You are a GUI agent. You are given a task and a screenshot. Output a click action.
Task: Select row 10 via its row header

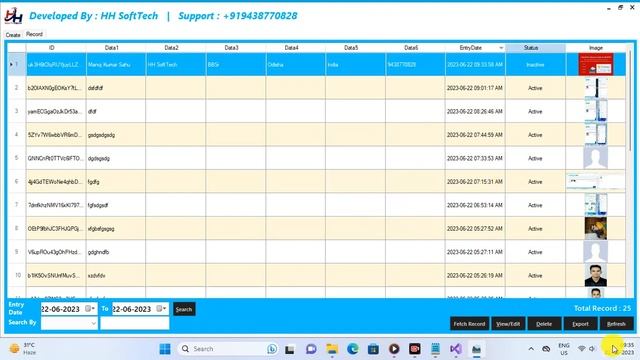pyautogui.click(x=17, y=275)
